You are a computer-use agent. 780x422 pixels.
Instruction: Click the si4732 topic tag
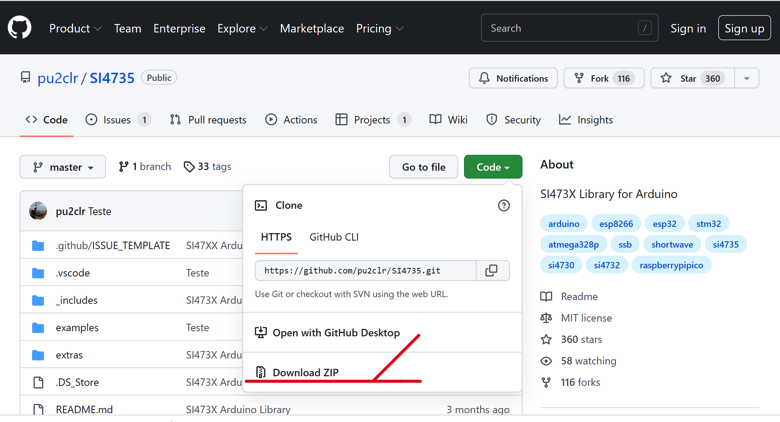pyautogui.click(x=607, y=265)
